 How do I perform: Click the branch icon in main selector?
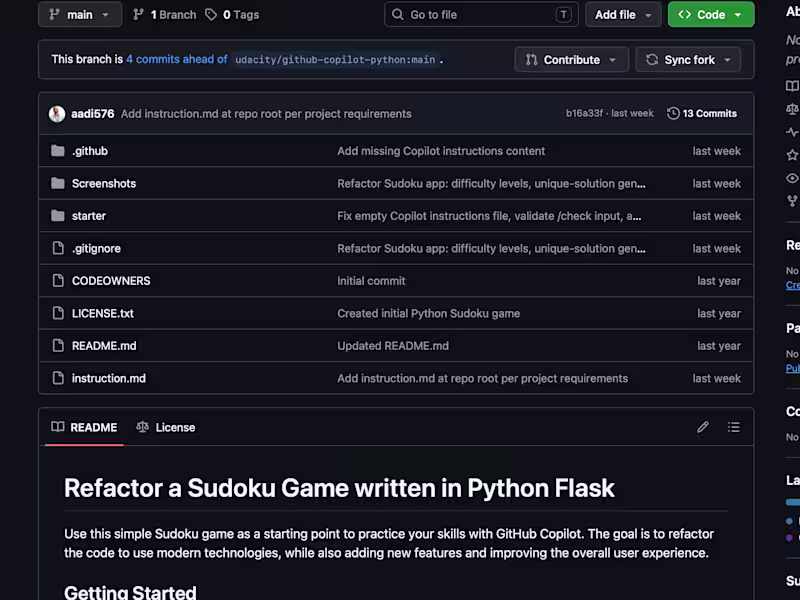pos(55,14)
